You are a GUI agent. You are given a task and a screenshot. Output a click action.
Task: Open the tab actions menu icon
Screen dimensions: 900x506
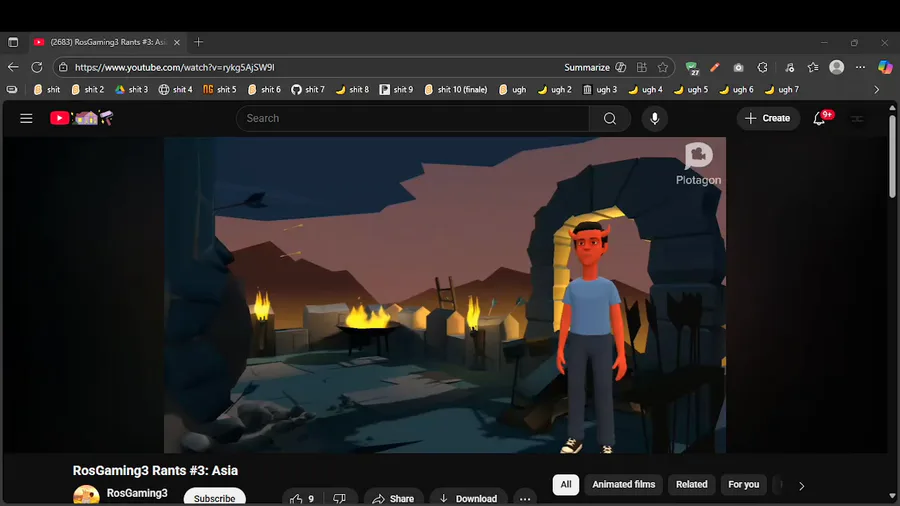[x=13, y=42]
